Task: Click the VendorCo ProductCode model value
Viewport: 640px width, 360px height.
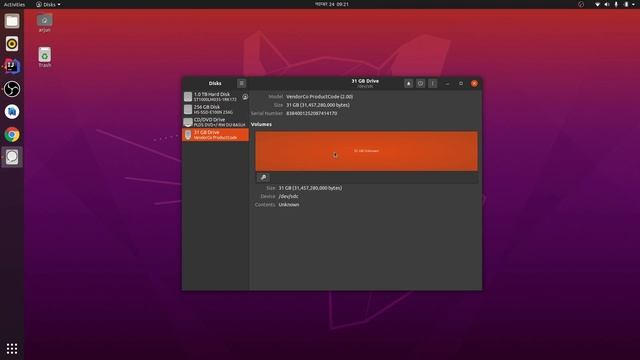Action: (x=320, y=97)
